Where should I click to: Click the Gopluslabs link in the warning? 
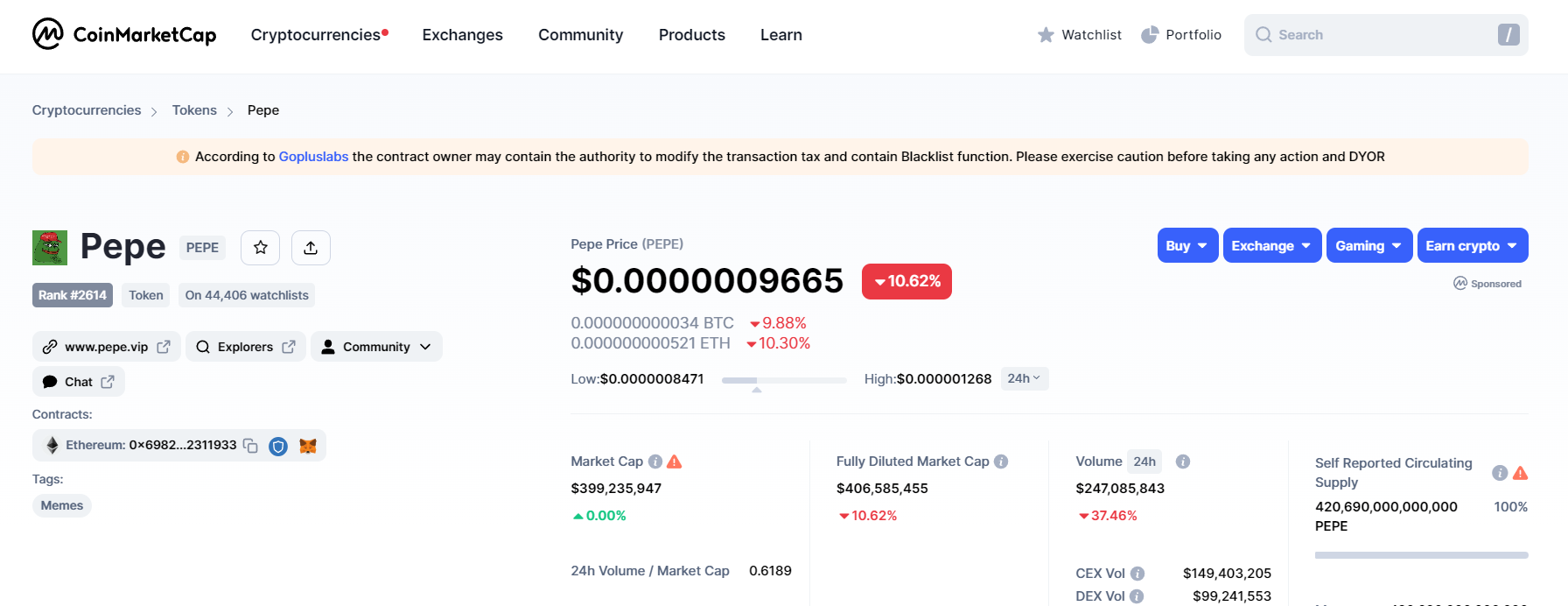click(313, 157)
